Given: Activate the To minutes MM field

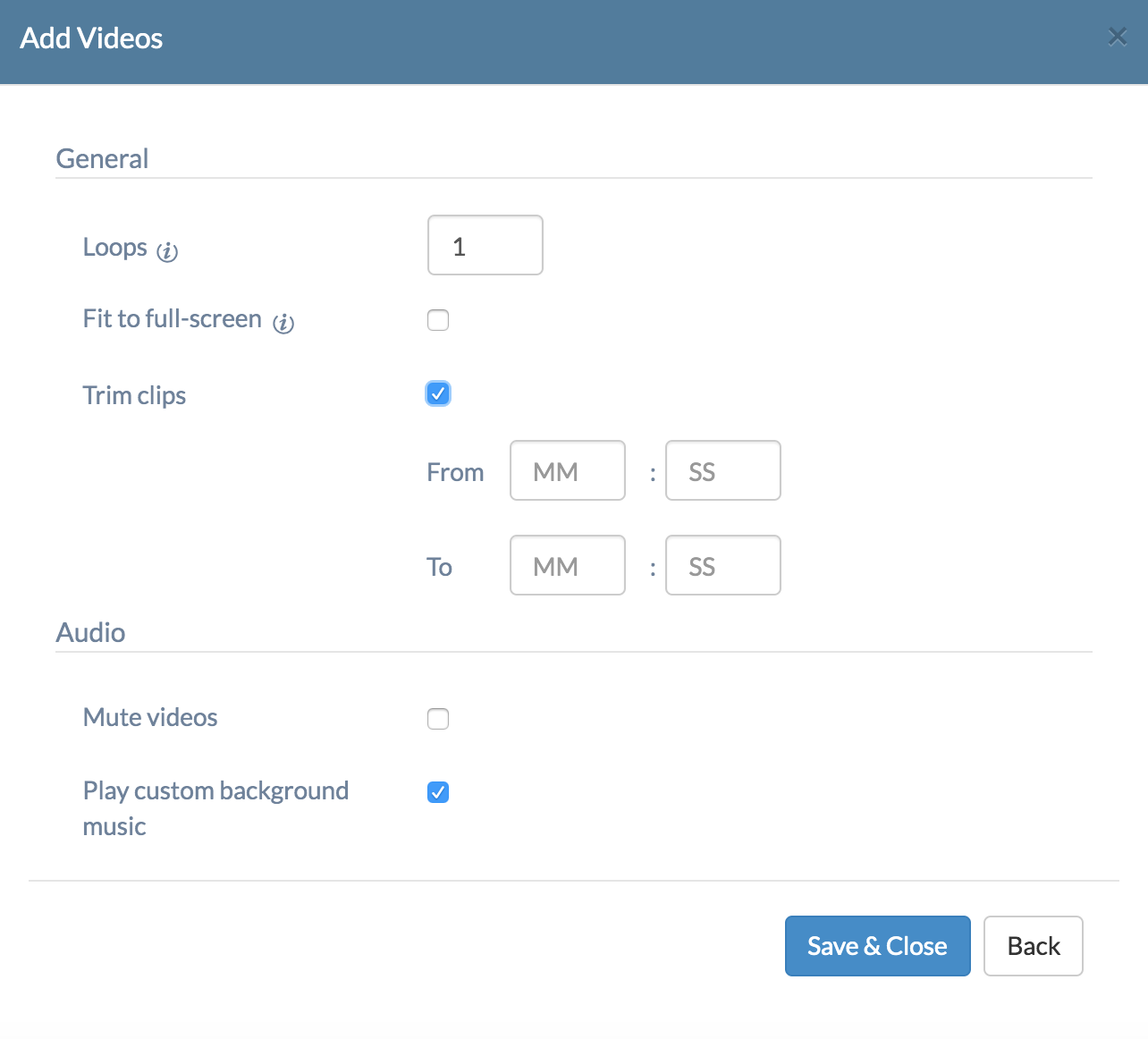Looking at the screenshot, I should tap(568, 565).
